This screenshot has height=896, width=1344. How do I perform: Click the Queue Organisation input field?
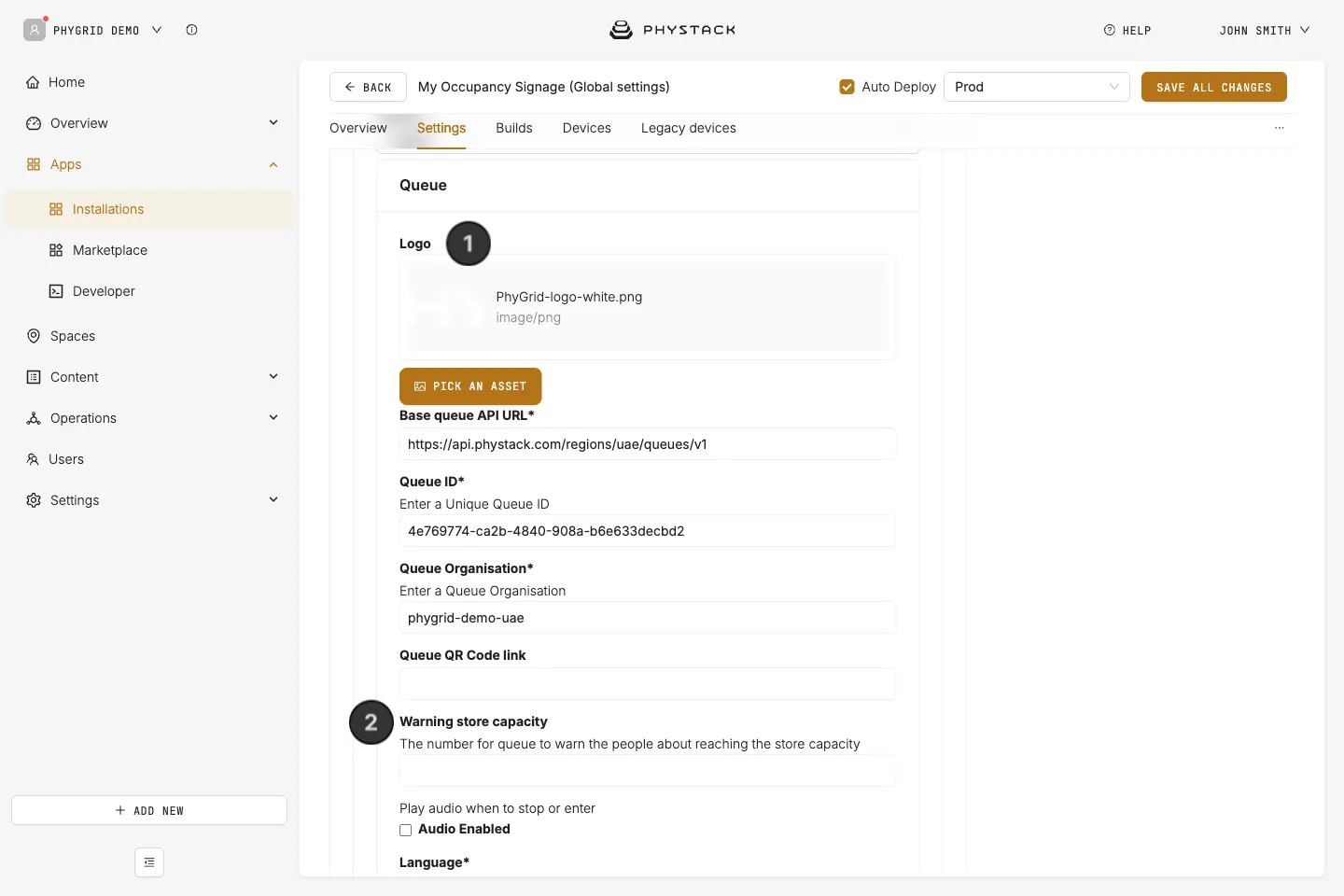point(648,618)
